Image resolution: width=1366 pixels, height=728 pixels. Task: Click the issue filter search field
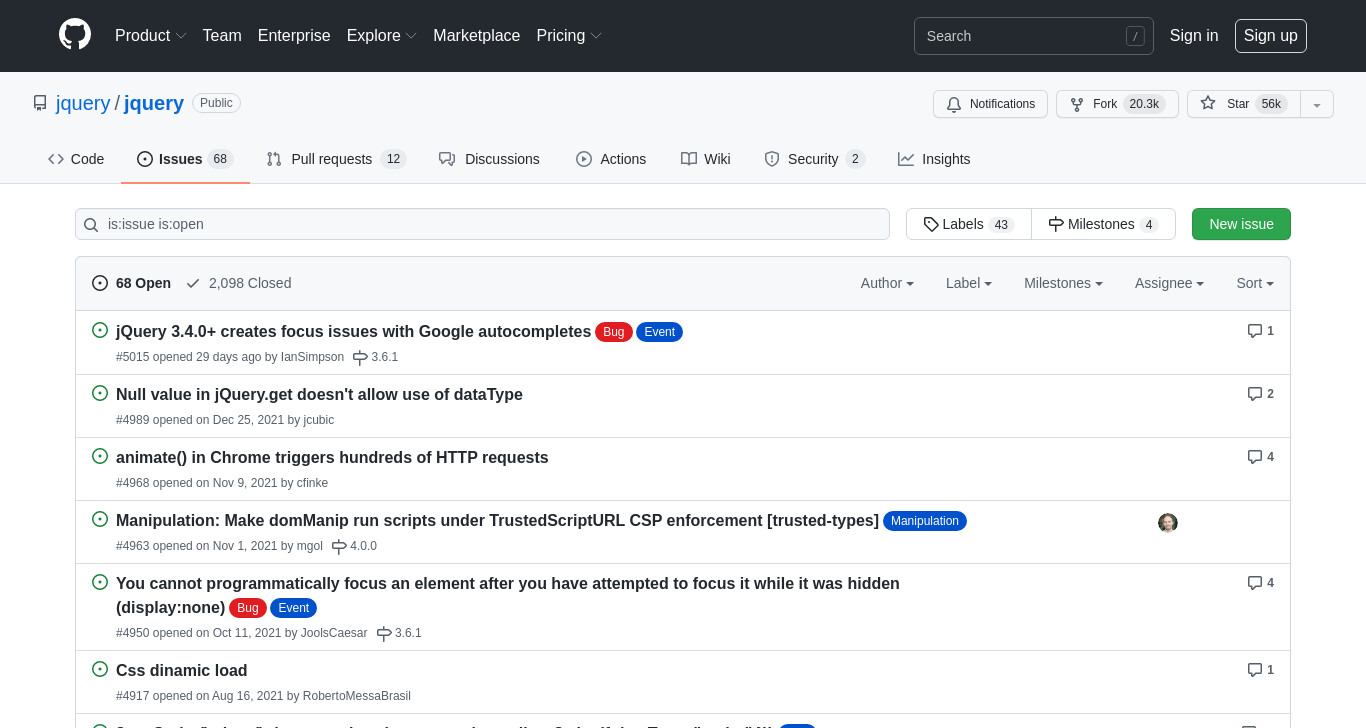(x=482, y=224)
